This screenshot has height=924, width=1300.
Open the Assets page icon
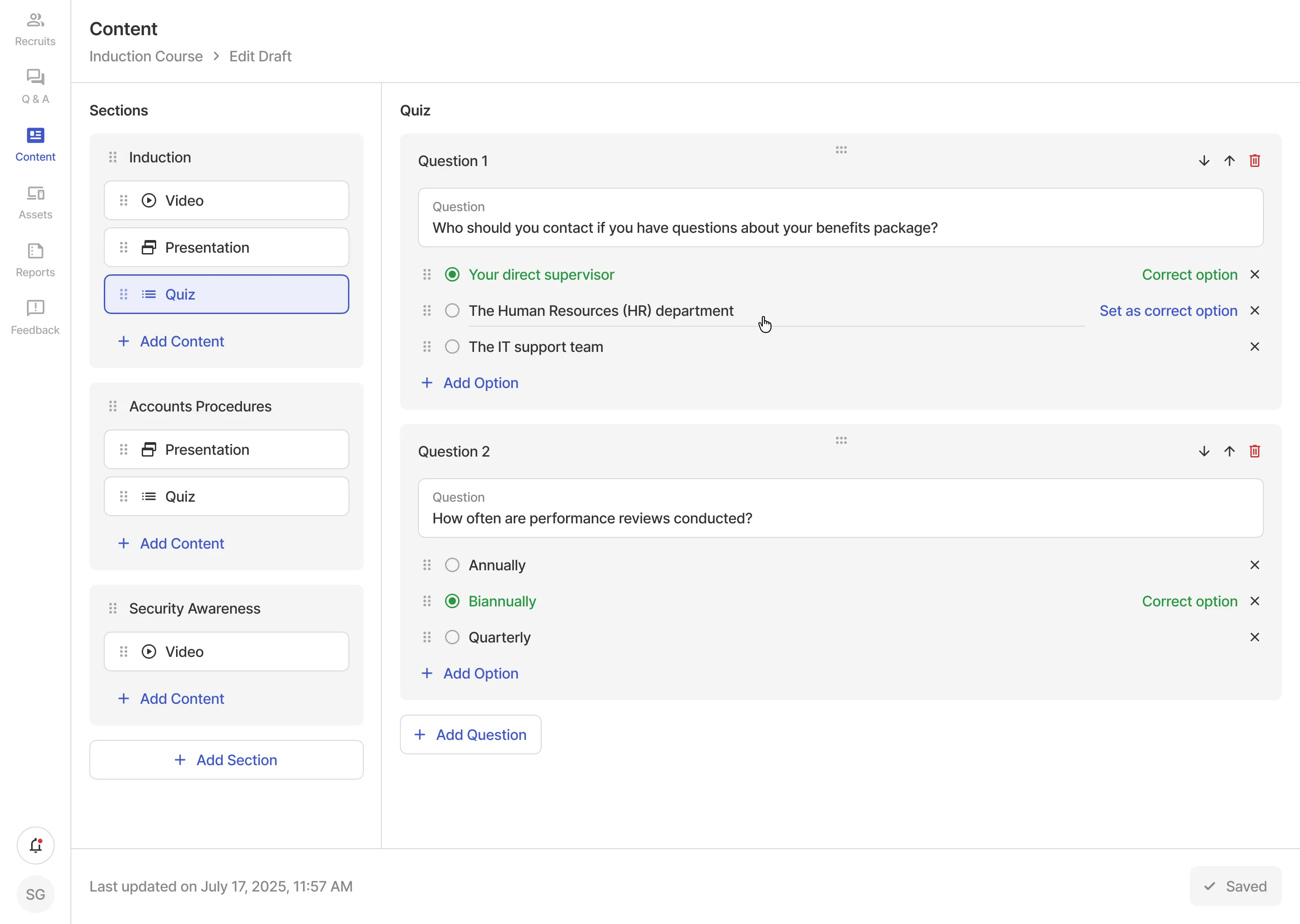(35, 202)
